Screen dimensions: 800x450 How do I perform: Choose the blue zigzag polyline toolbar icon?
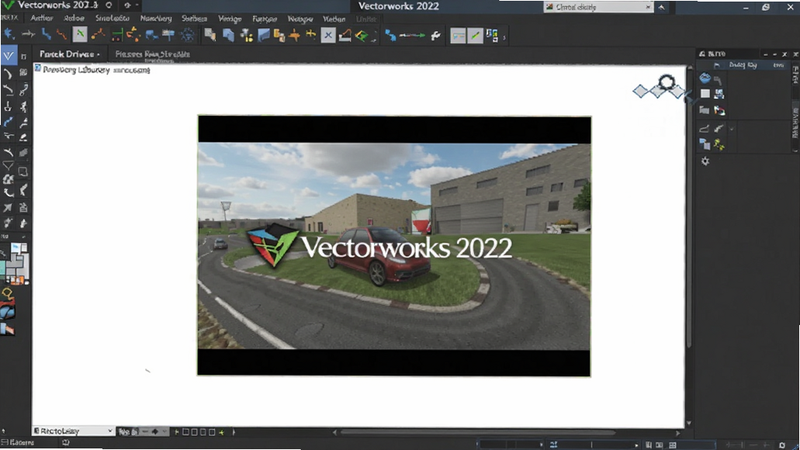point(46,35)
